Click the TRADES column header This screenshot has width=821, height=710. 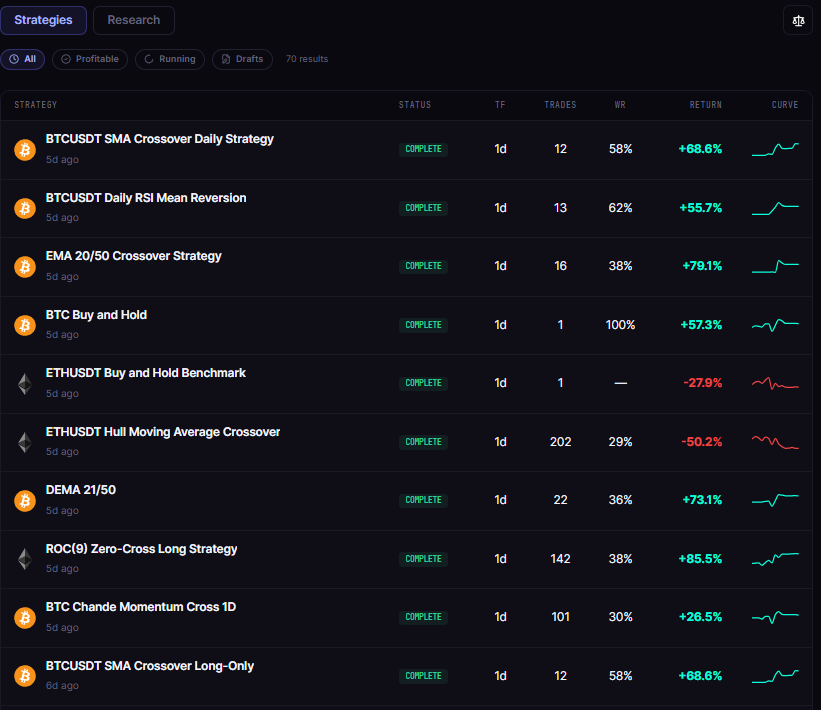tap(560, 105)
